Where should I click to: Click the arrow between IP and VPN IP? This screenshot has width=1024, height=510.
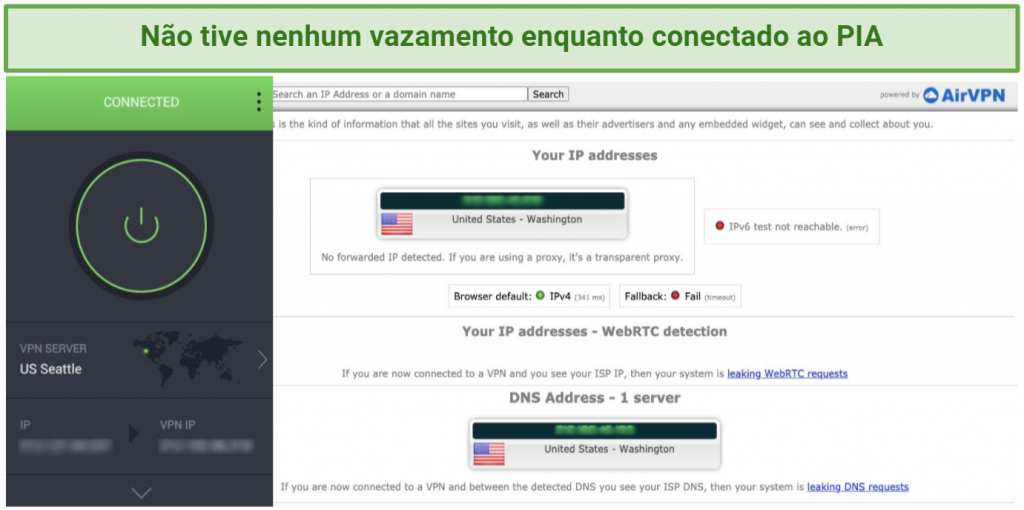(x=134, y=434)
